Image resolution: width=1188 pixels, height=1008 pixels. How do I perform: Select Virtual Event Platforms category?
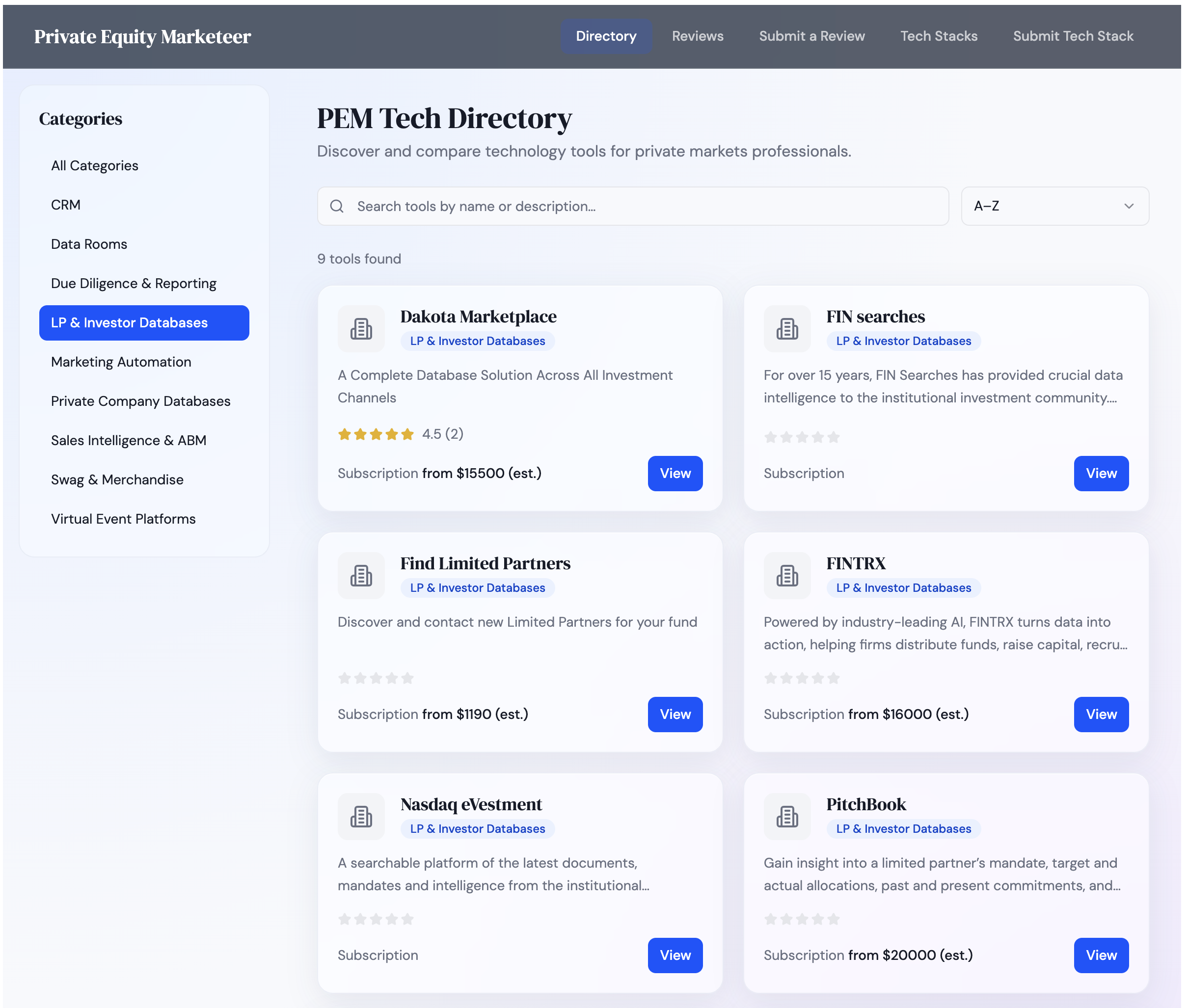144,519
